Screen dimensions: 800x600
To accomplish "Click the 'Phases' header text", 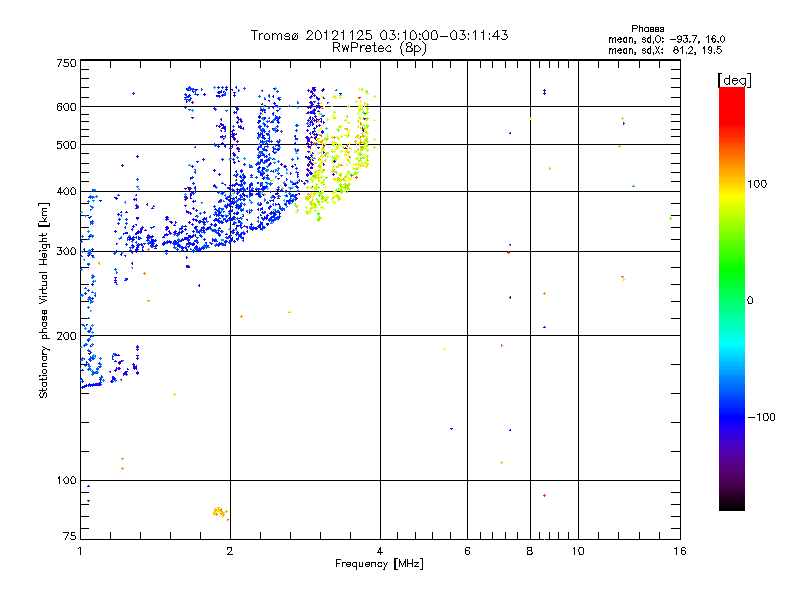I will 647,29.
